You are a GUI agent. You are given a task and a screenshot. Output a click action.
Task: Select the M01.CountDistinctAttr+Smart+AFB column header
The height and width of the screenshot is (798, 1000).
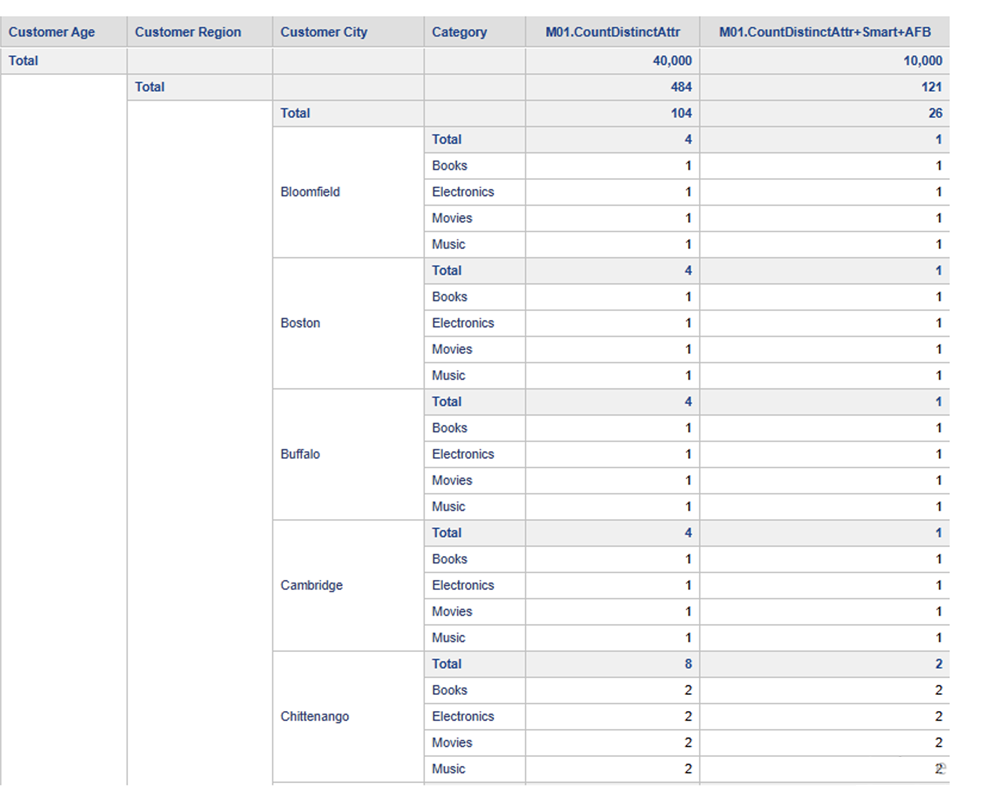[x=824, y=32]
